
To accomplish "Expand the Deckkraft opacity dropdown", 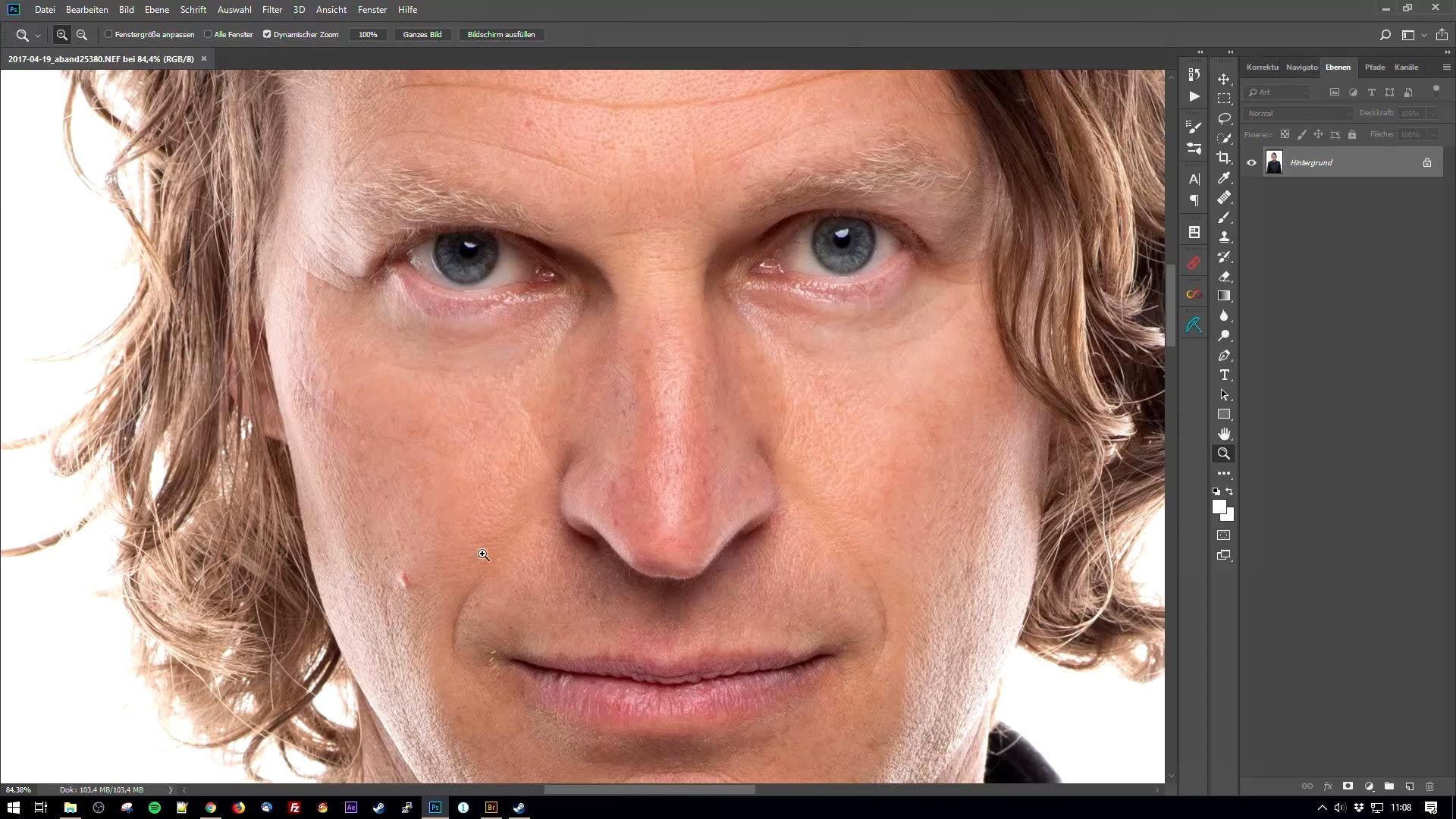I will (1432, 114).
